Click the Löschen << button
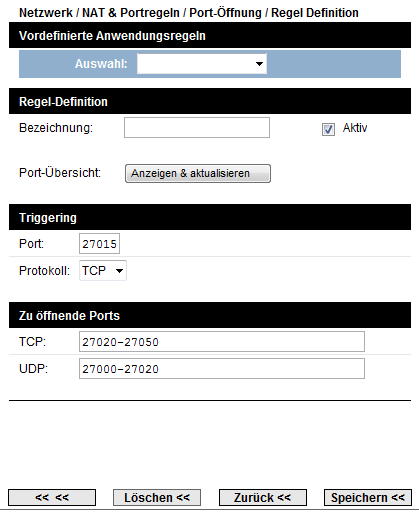 click(157, 498)
